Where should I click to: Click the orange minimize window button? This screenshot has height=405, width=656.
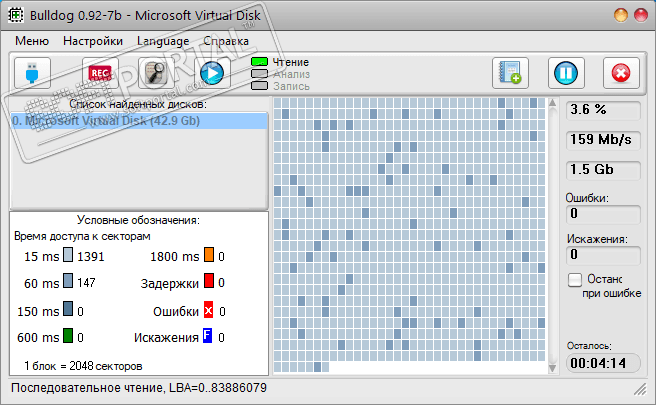coord(620,15)
